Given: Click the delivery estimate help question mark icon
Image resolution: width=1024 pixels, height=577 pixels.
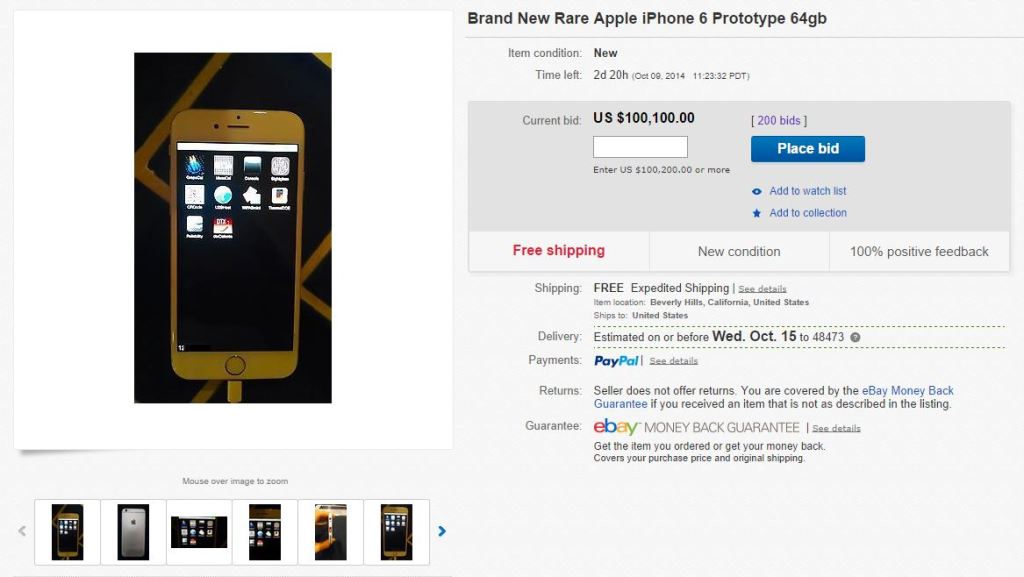Looking at the screenshot, I should click(855, 337).
